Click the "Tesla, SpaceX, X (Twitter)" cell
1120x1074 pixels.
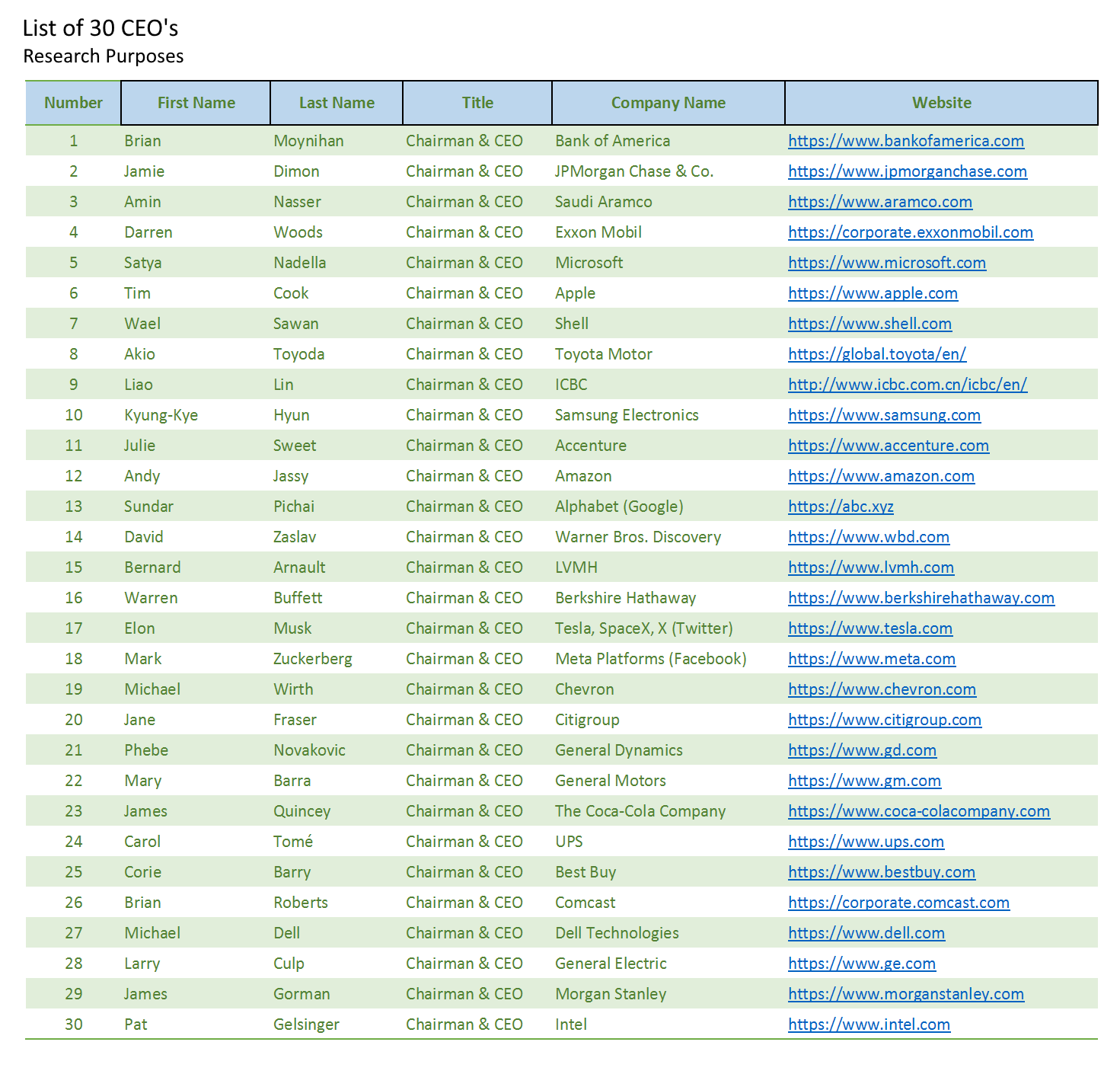coord(644,628)
